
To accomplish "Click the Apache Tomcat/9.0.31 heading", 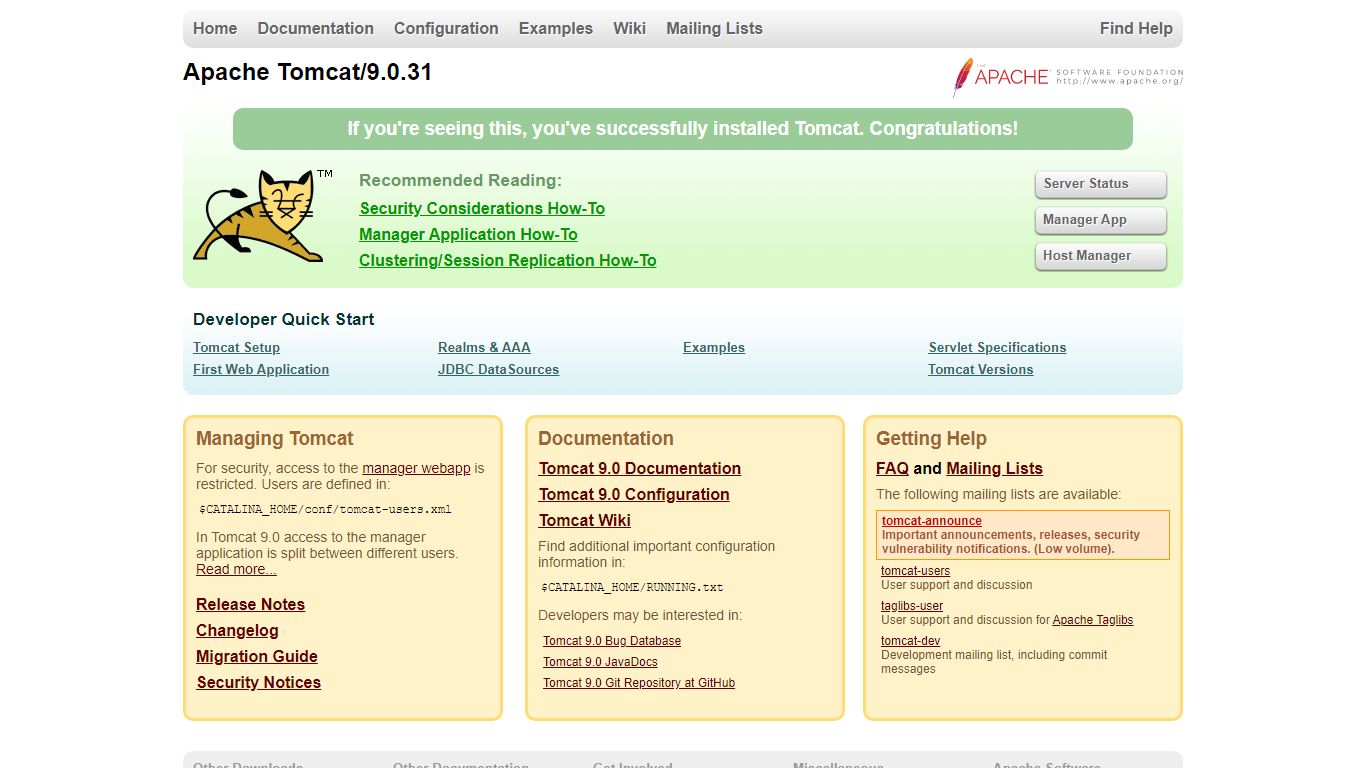I will [x=308, y=72].
